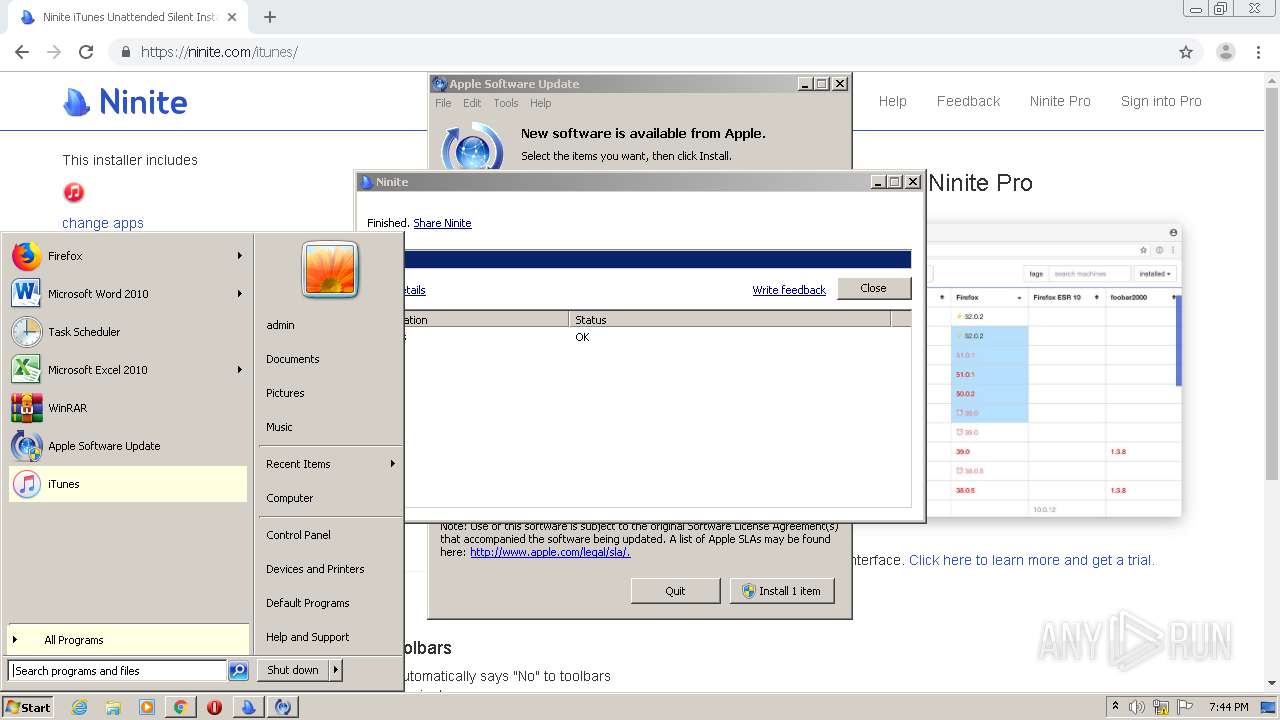This screenshot has height=720, width=1280.
Task: Open Ninite Pro link in page header
Action: tap(1060, 101)
